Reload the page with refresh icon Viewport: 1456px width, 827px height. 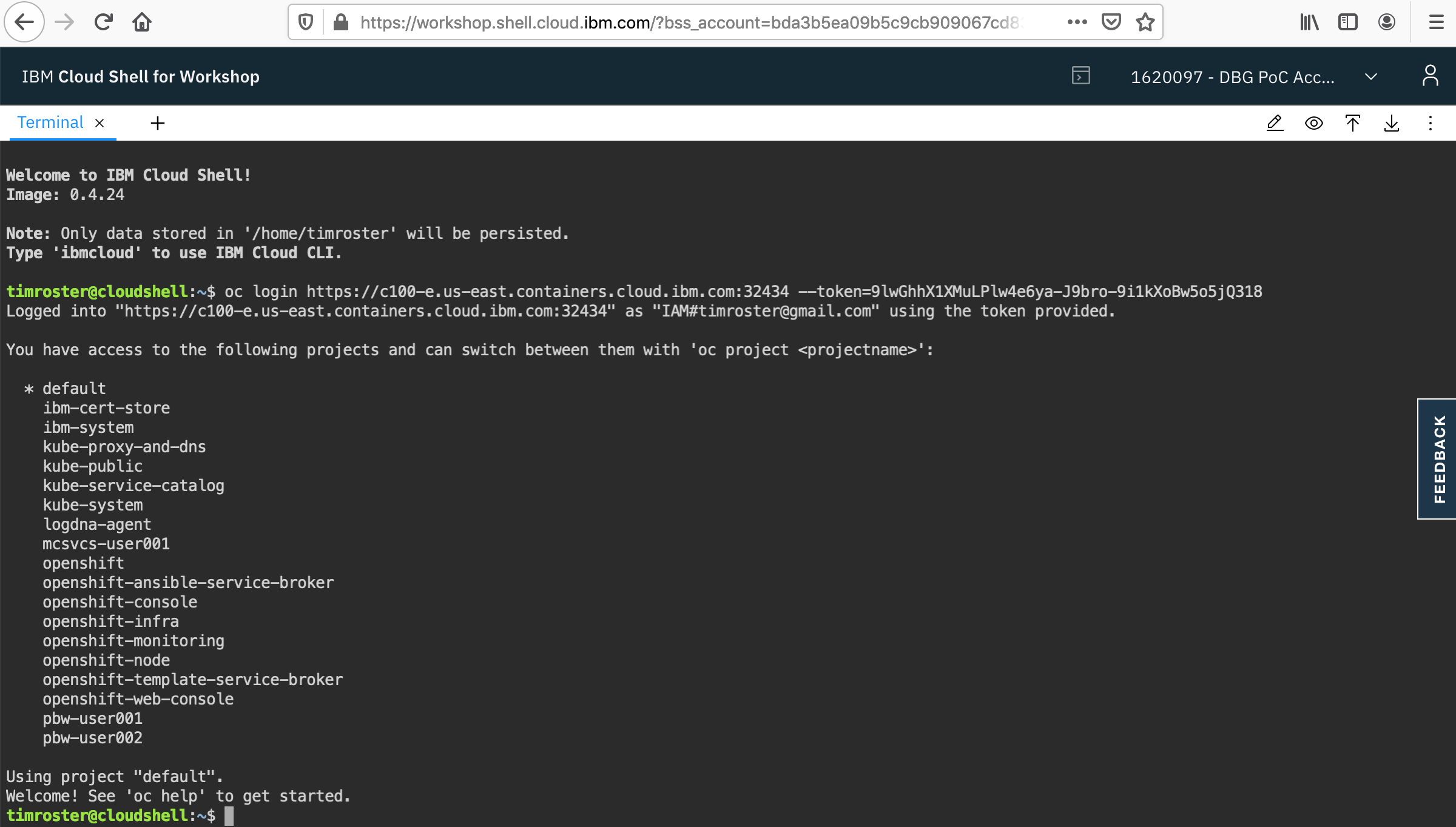(104, 22)
